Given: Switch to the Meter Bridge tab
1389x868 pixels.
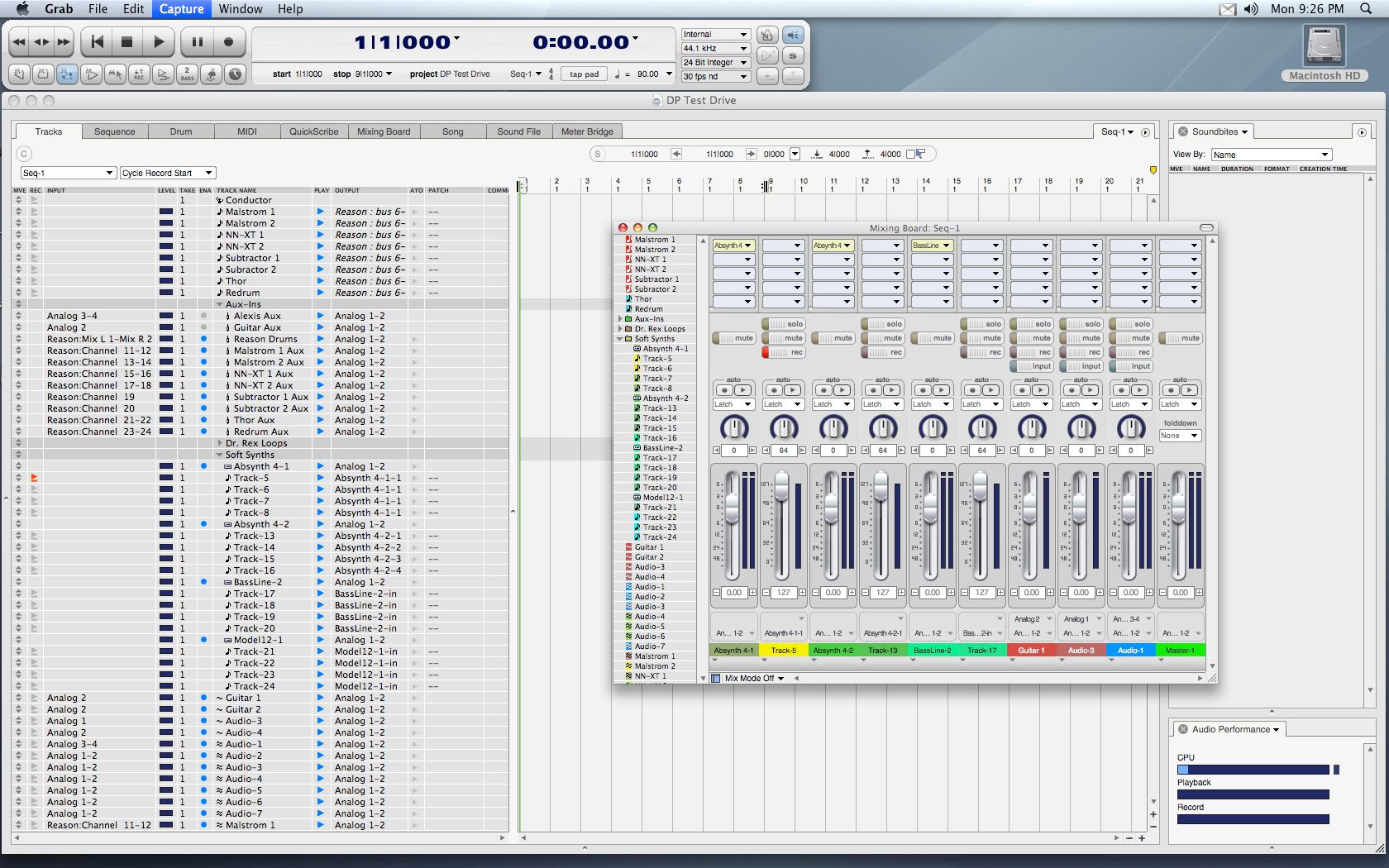Looking at the screenshot, I should [588, 131].
